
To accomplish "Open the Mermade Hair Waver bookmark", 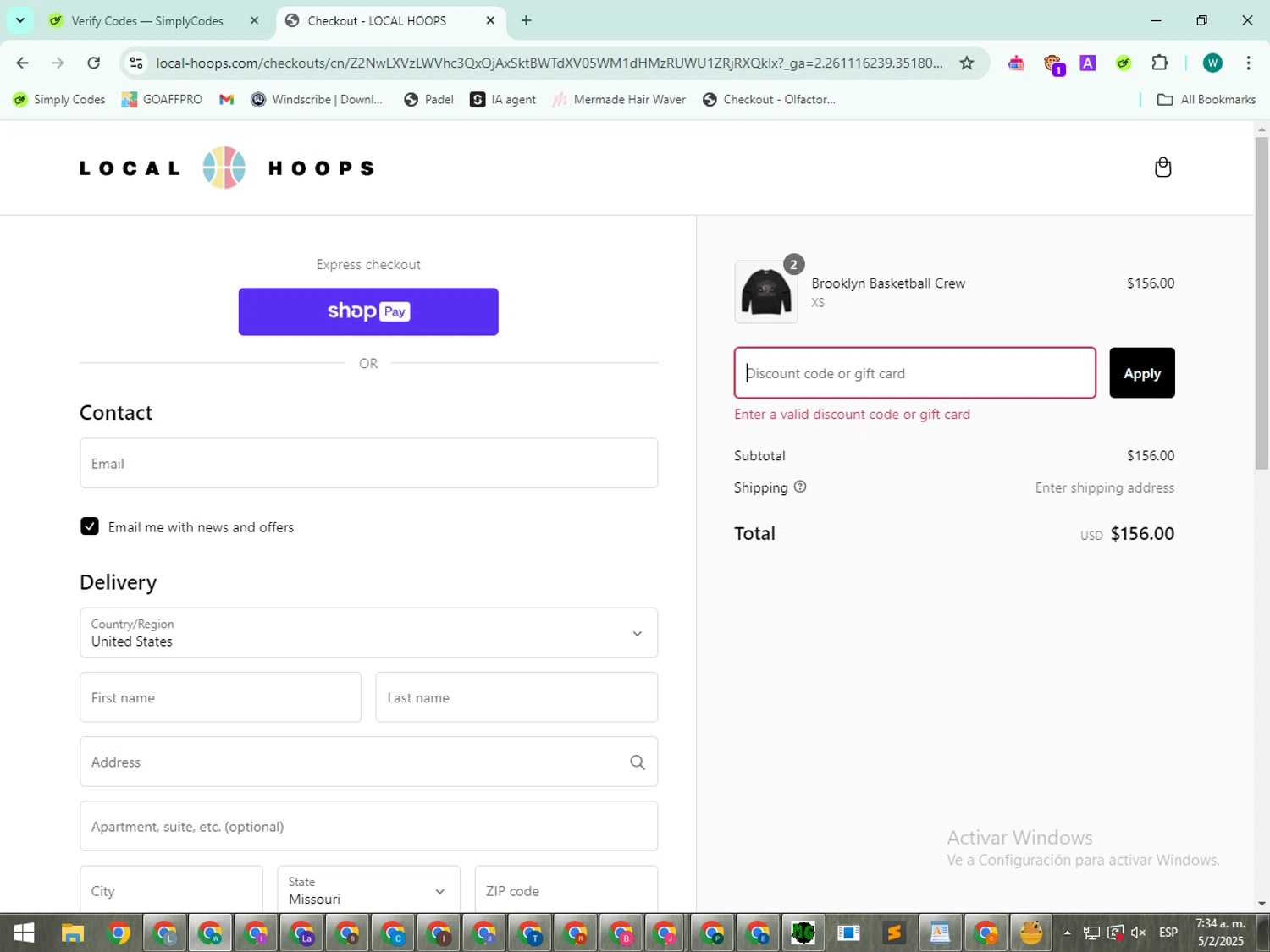I will (x=619, y=99).
